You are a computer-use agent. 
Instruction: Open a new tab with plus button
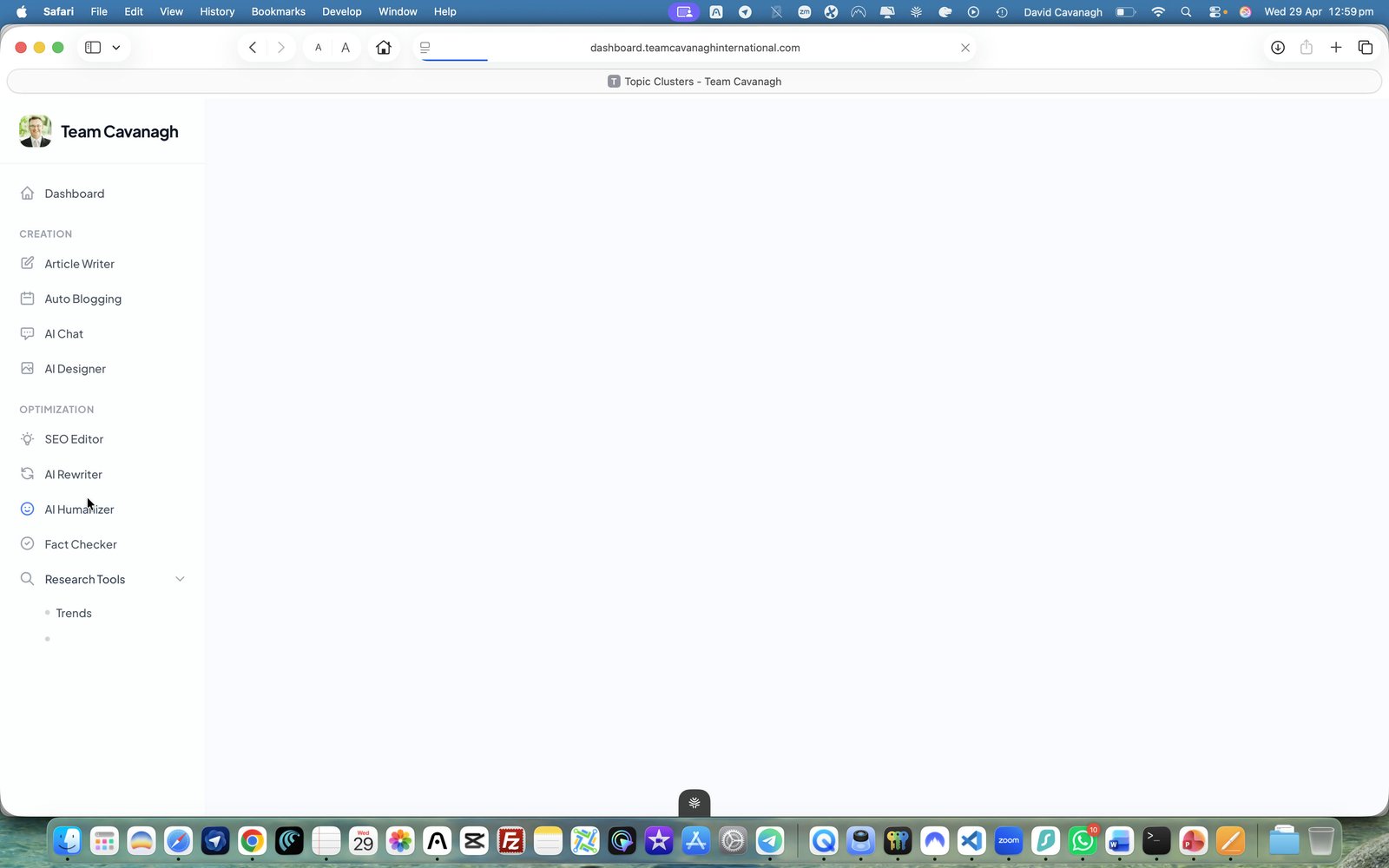(1336, 48)
